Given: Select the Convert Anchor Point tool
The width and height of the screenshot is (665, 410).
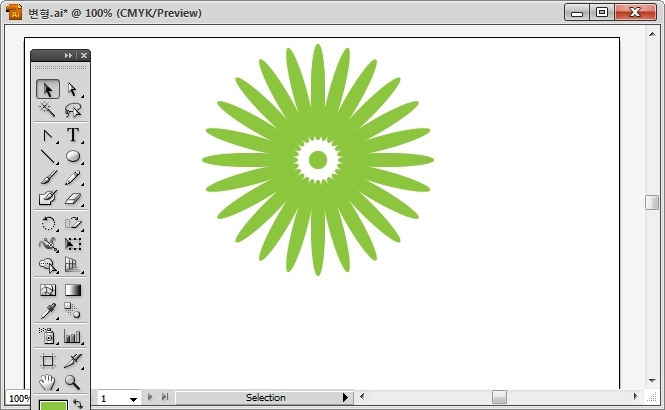Looking at the screenshot, I should (x=48, y=135).
